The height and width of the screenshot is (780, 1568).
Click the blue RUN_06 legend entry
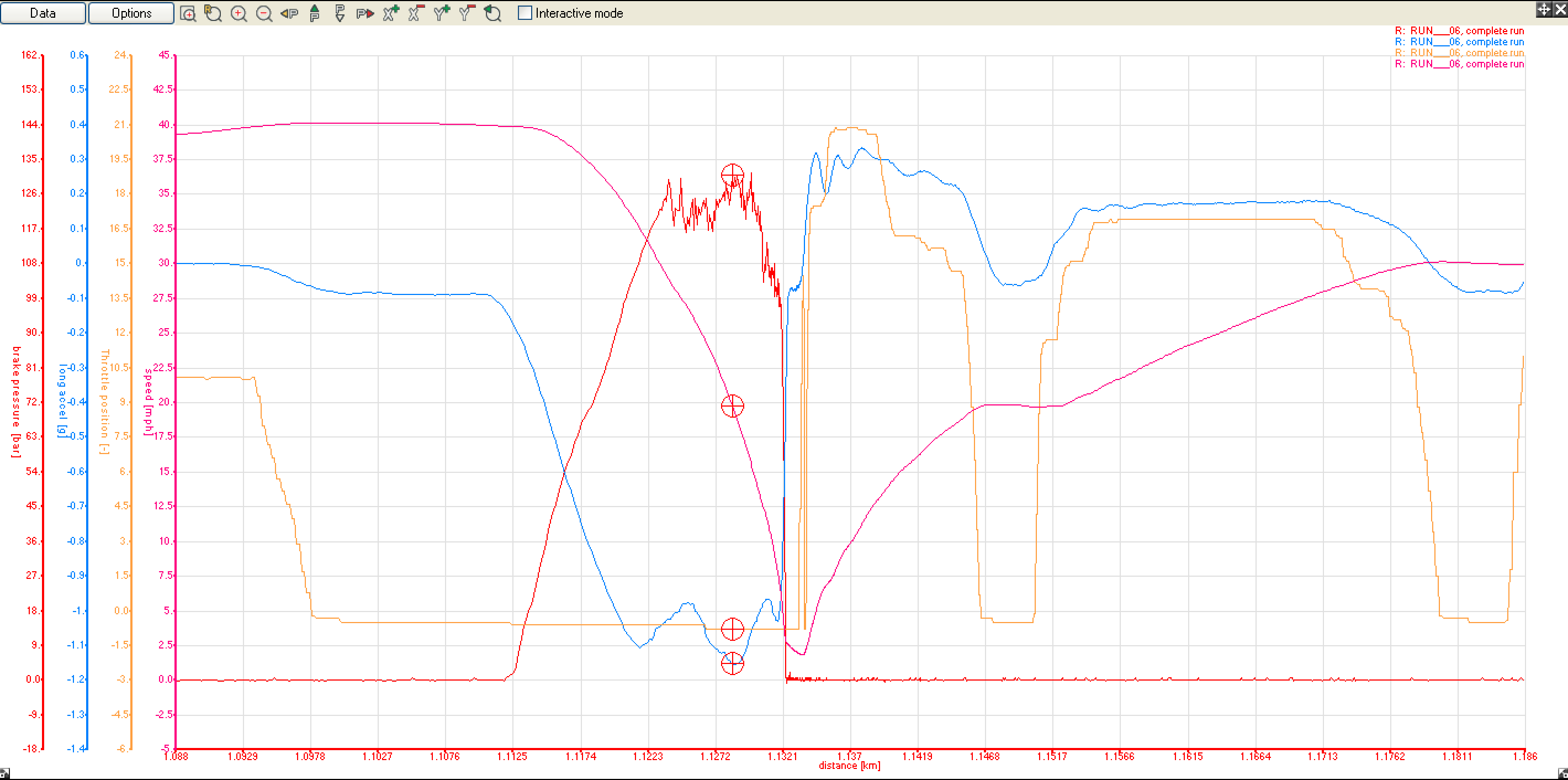pos(1459,41)
